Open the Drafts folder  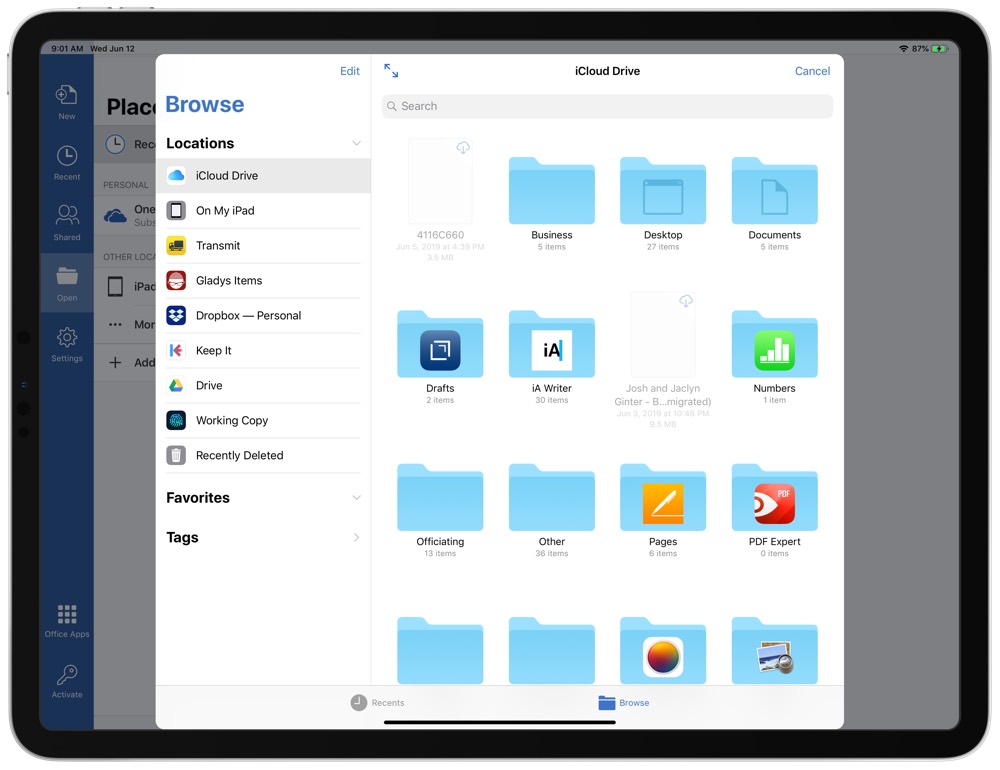(x=440, y=357)
